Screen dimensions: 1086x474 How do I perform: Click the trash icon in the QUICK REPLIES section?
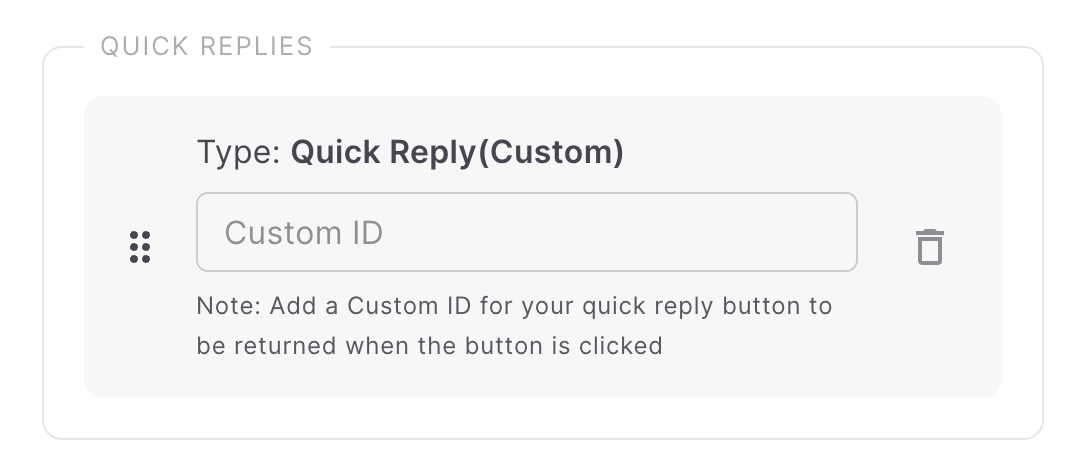click(930, 246)
